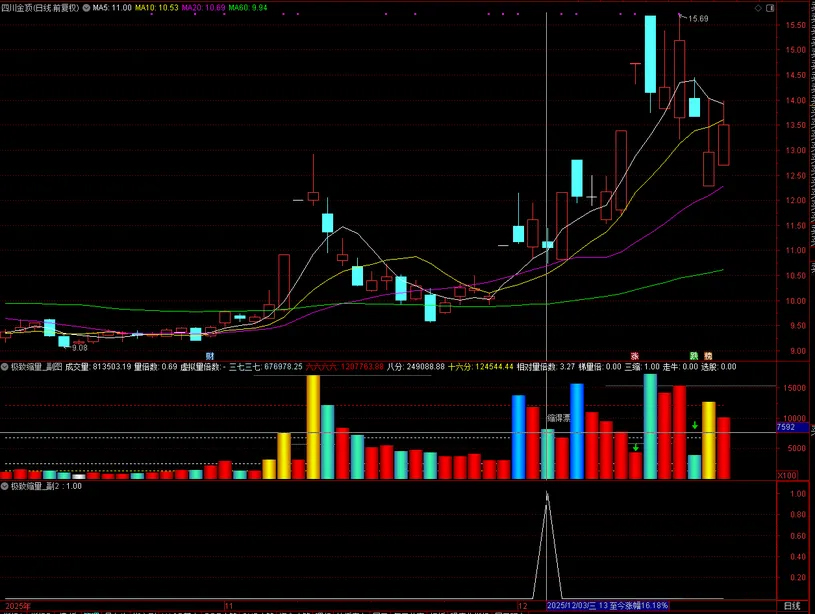
Task: Click the red 涨 marker below the chart
Action: [633, 356]
